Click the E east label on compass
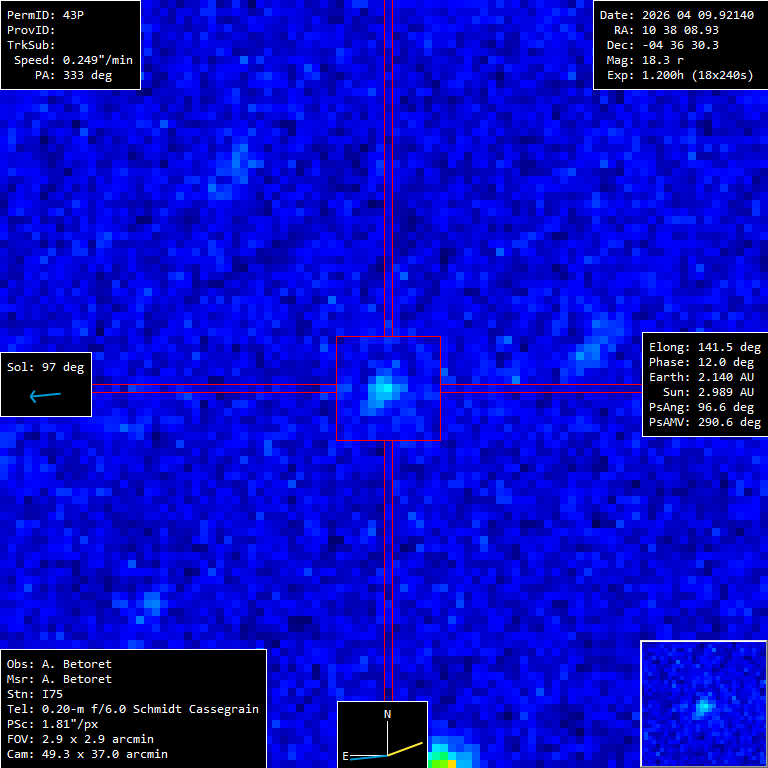Viewport: 768px width, 768px height. click(345, 756)
